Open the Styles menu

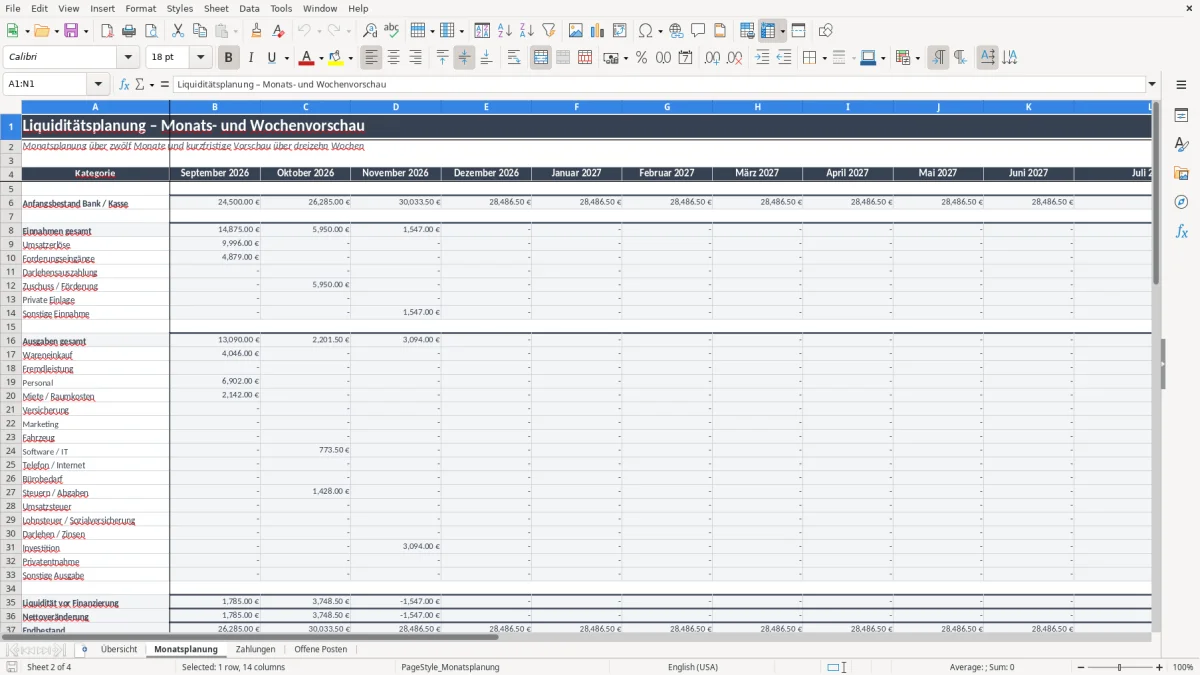180,8
